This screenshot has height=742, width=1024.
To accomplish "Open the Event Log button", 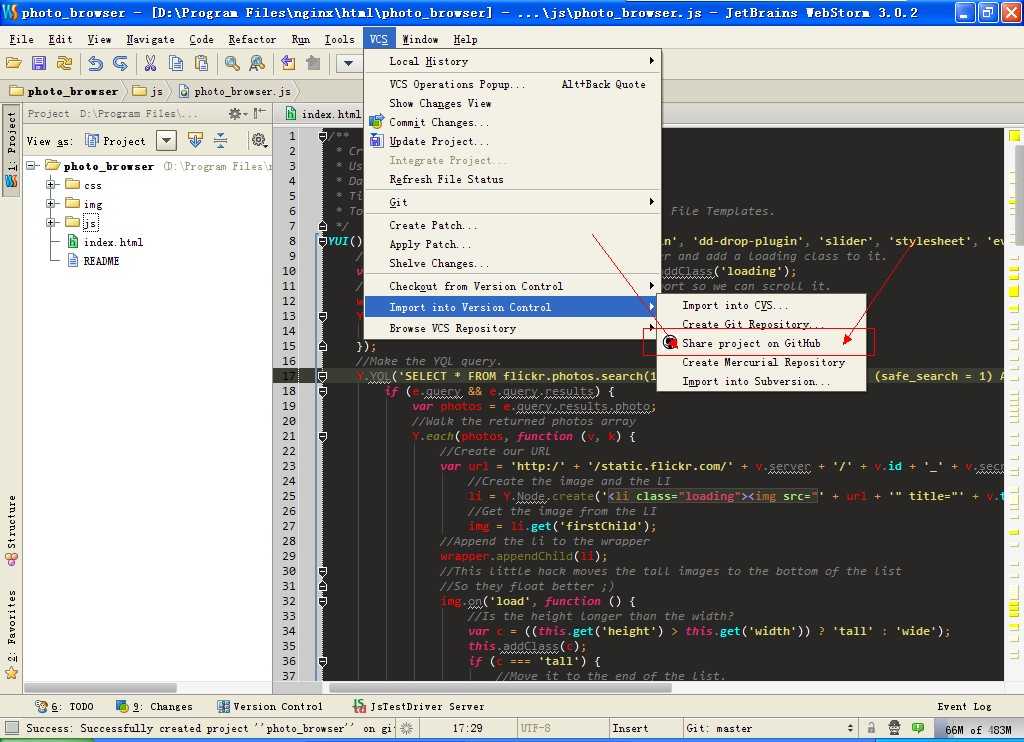I will pyautogui.click(x=964, y=706).
